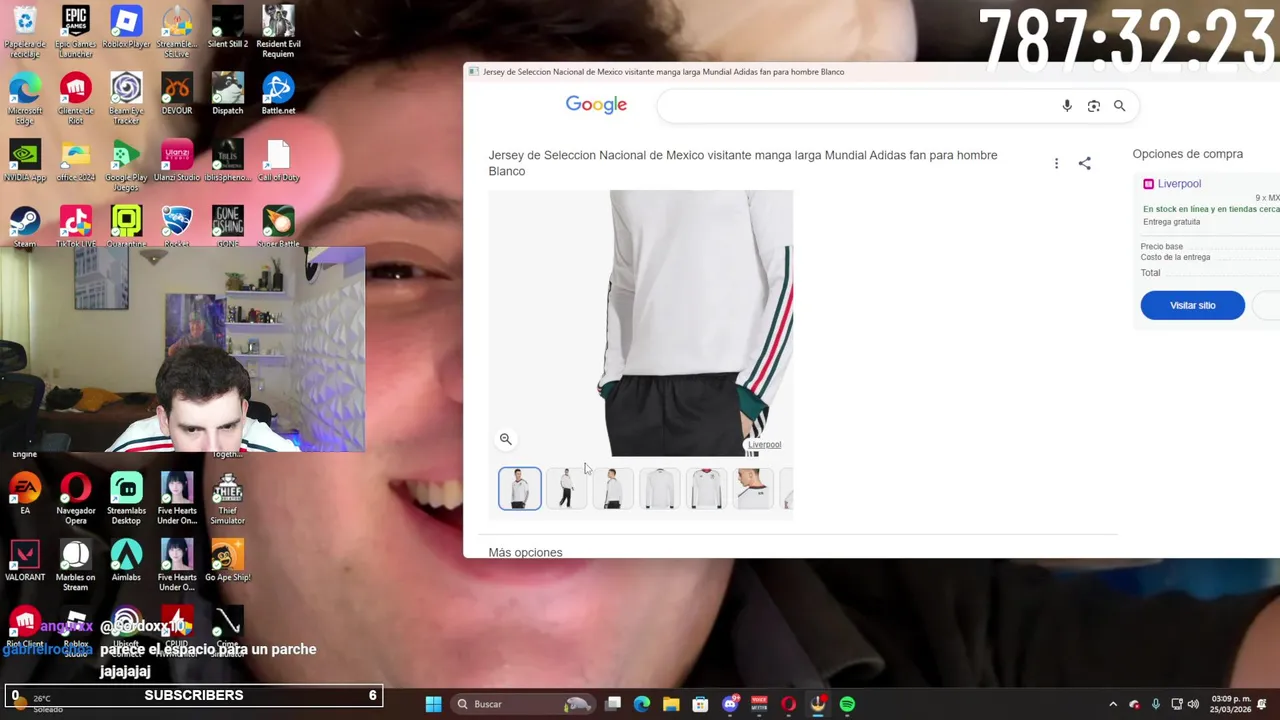Click the Visitar sitio button
This screenshot has width=1280, height=720.
(1193, 305)
